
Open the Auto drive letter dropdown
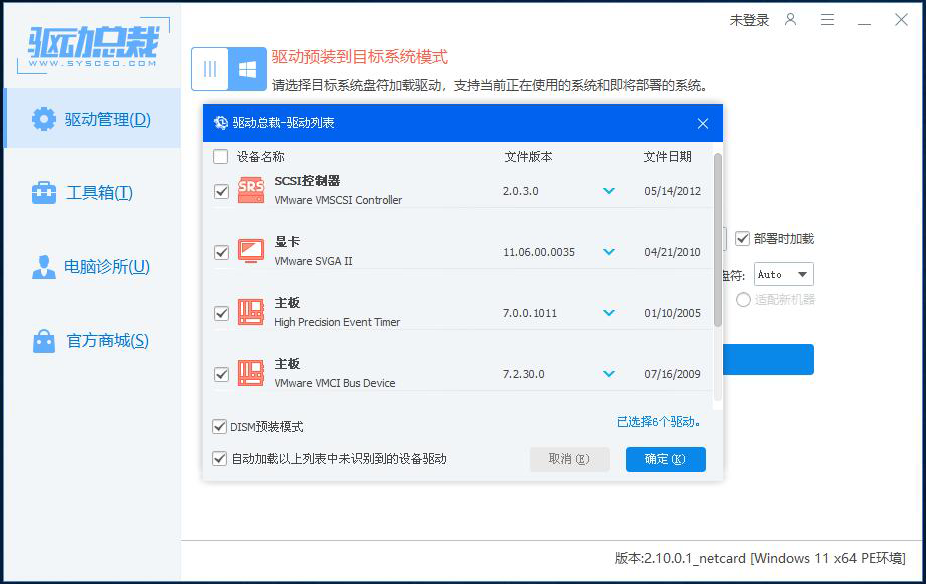(784, 274)
